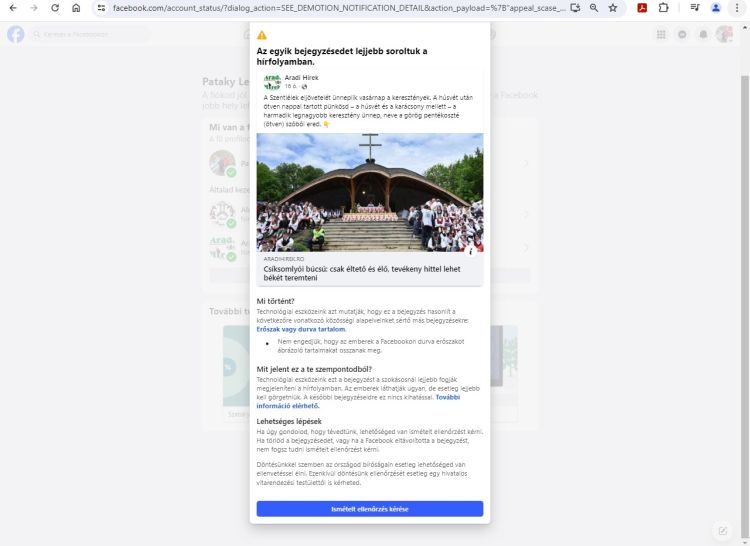Click the compose pencil icon at bottom right

pos(723,531)
